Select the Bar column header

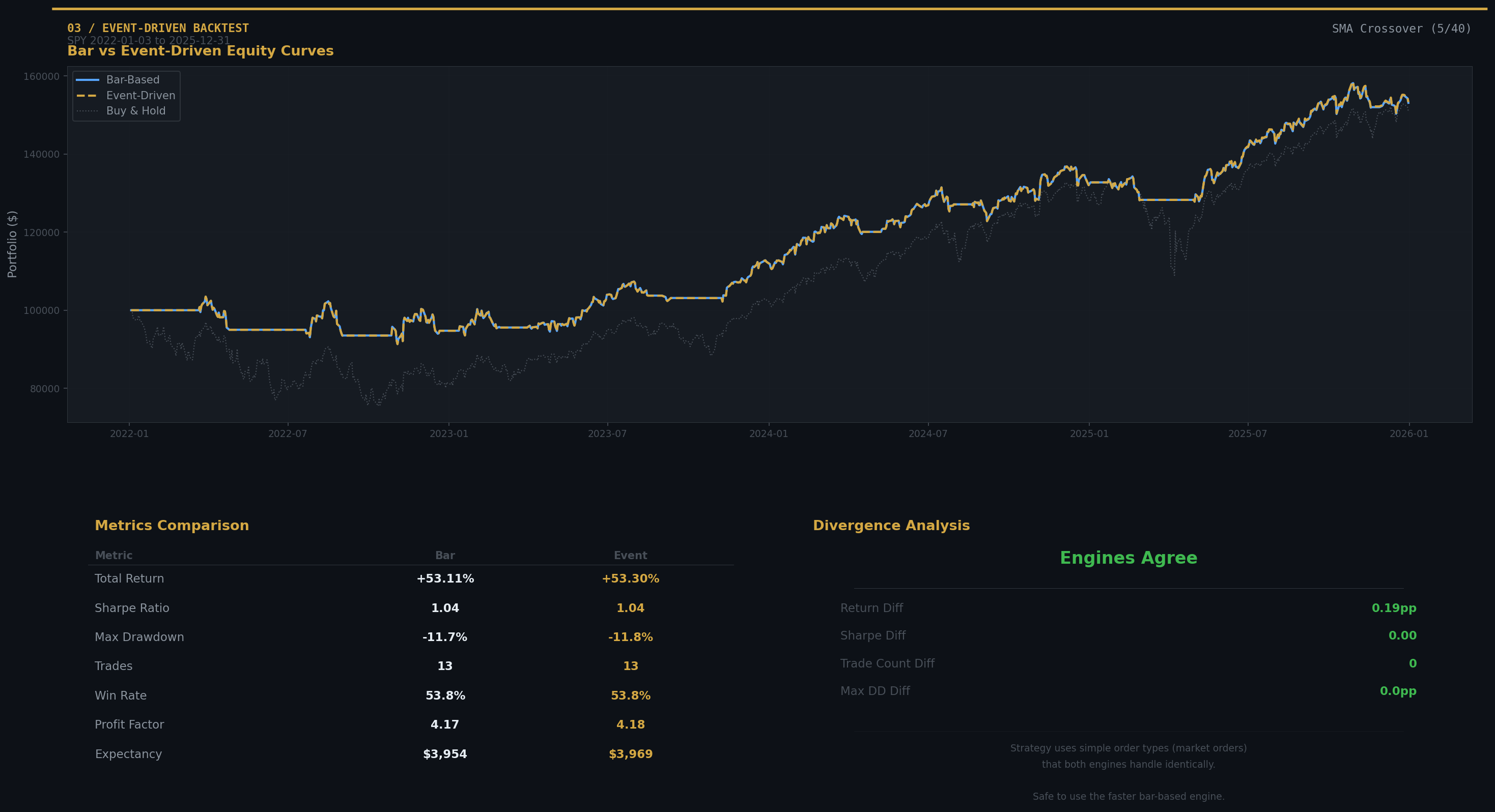(x=444, y=555)
